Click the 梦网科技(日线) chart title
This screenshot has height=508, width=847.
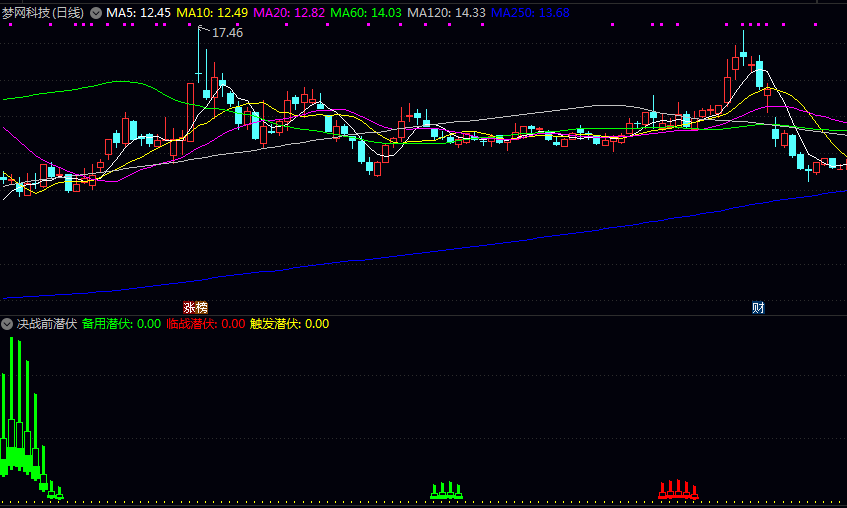(43, 13)
